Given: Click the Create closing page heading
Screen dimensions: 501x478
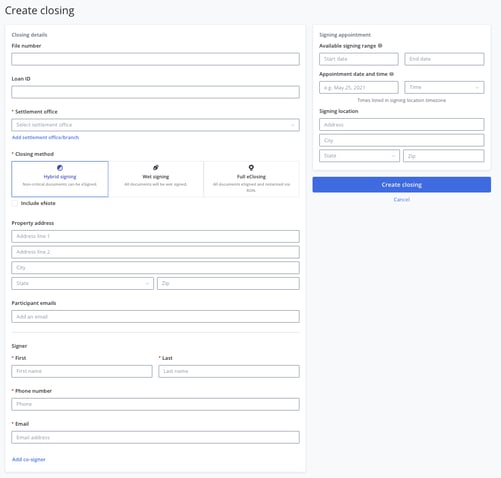Looking at the screenshot, I should pos(40,11).
